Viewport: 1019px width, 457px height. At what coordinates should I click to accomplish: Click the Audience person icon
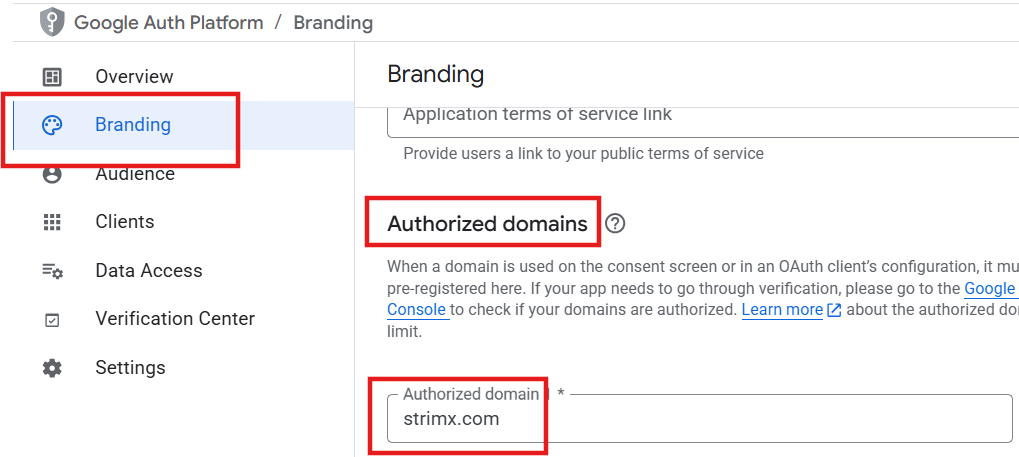pyautogui.click(x=52, y=174)
